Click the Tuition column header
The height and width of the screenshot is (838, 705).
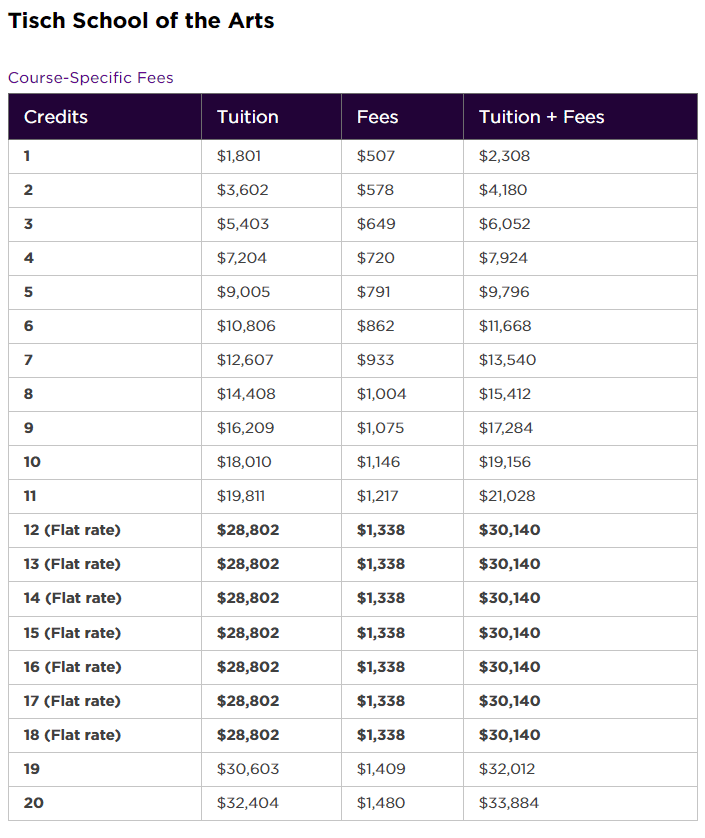(247, 117)
